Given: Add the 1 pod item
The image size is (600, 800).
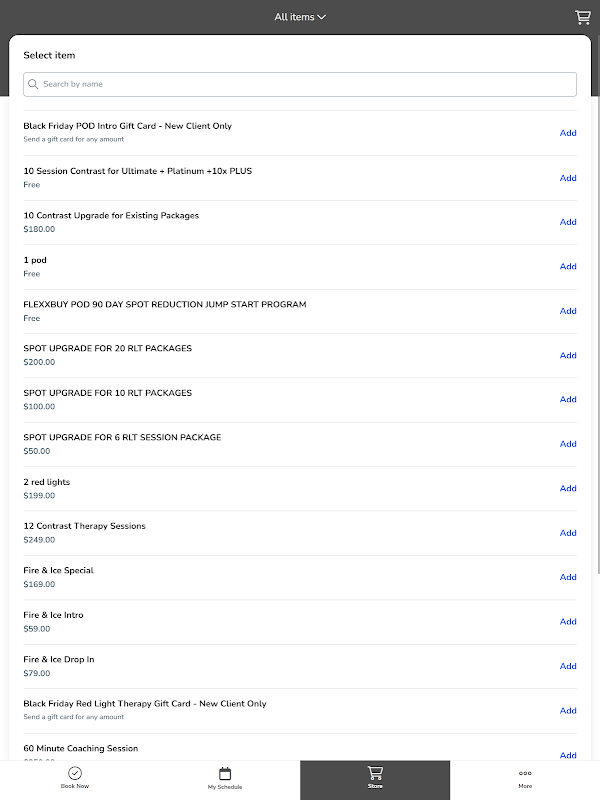Looking at the screenshot, I should pos(568,266).
